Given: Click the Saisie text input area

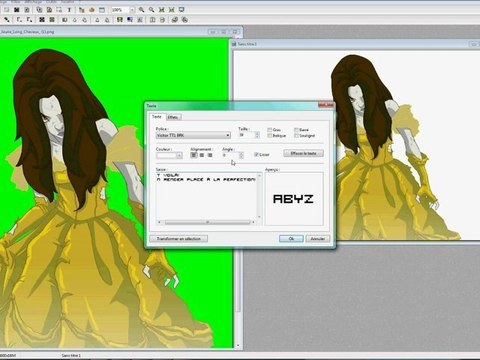Looking at the screenshot, I should (x=207, y=196).
